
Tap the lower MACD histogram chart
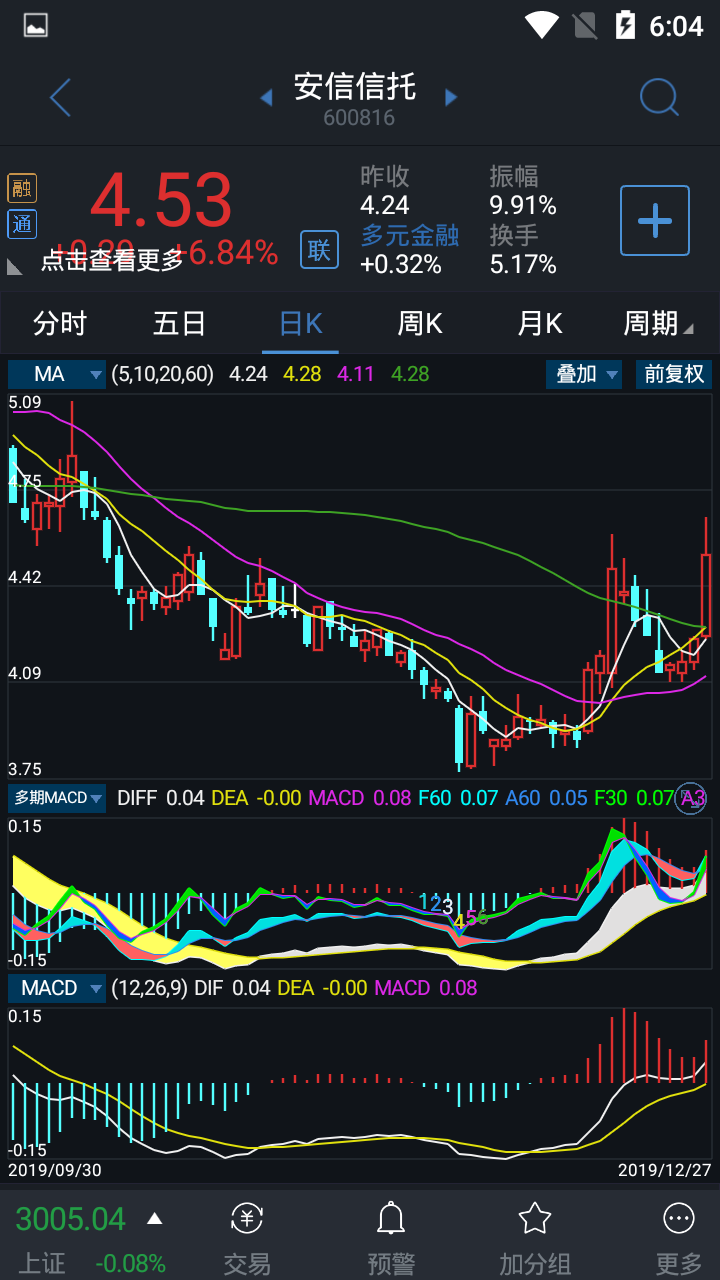click(x=360, y=1083)
